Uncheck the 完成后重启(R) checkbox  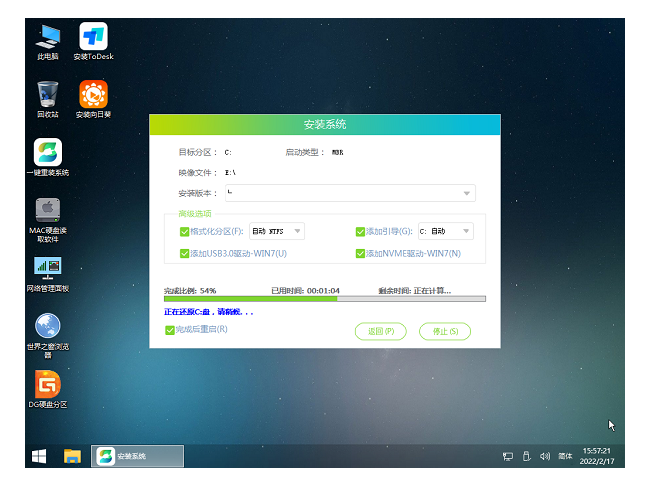pos(170,329)
